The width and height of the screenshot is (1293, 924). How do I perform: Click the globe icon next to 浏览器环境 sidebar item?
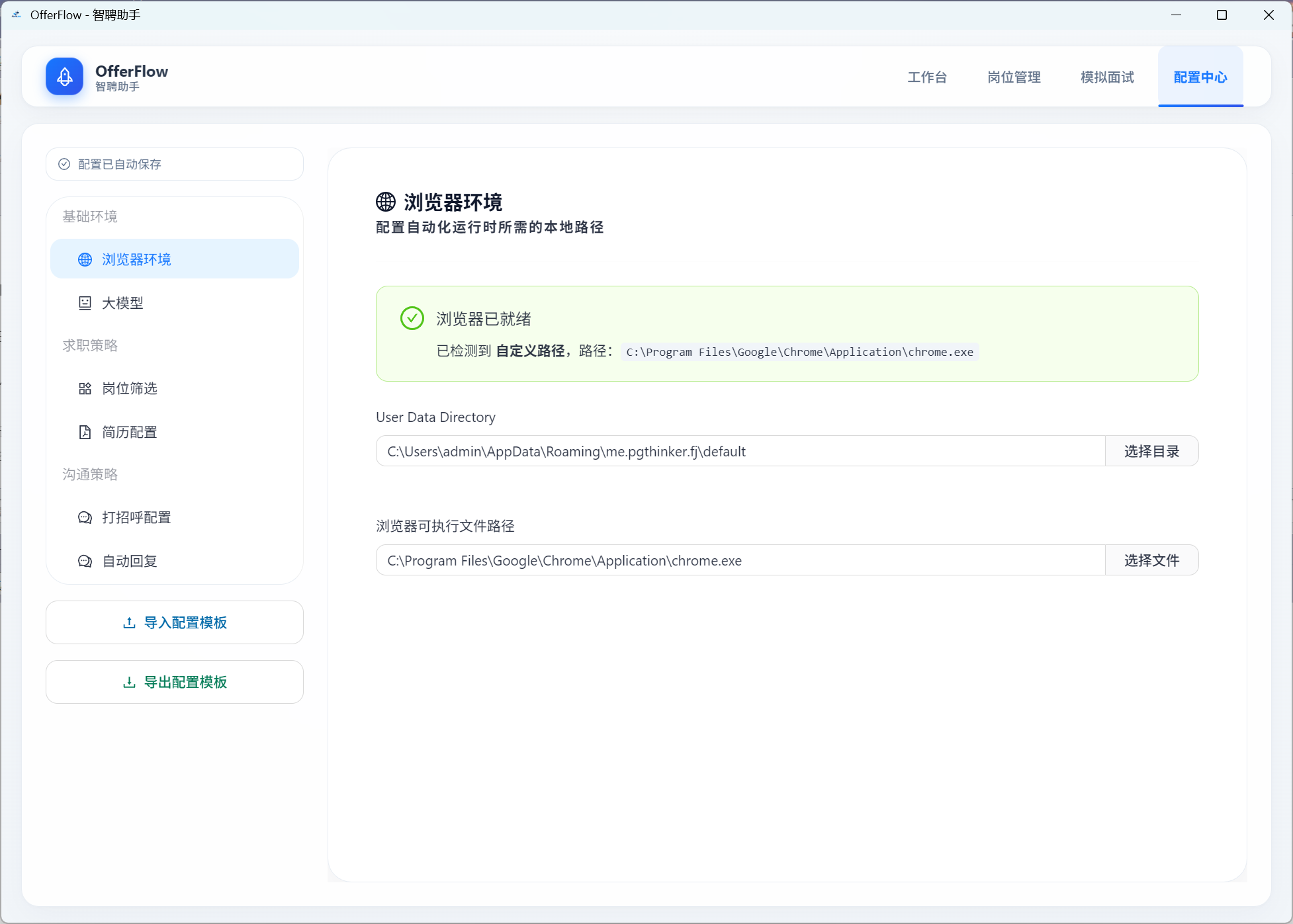[x=85, y=259]
